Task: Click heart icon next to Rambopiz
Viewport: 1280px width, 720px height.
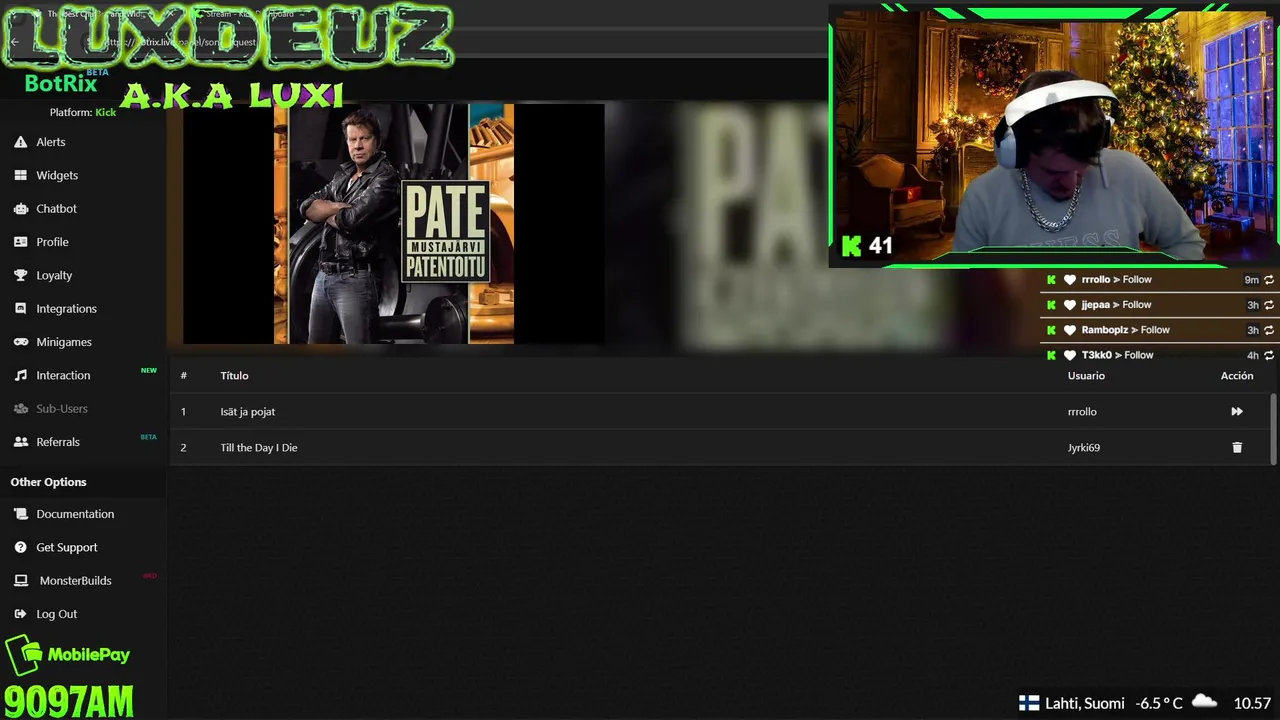Action: coord(1069,330)
